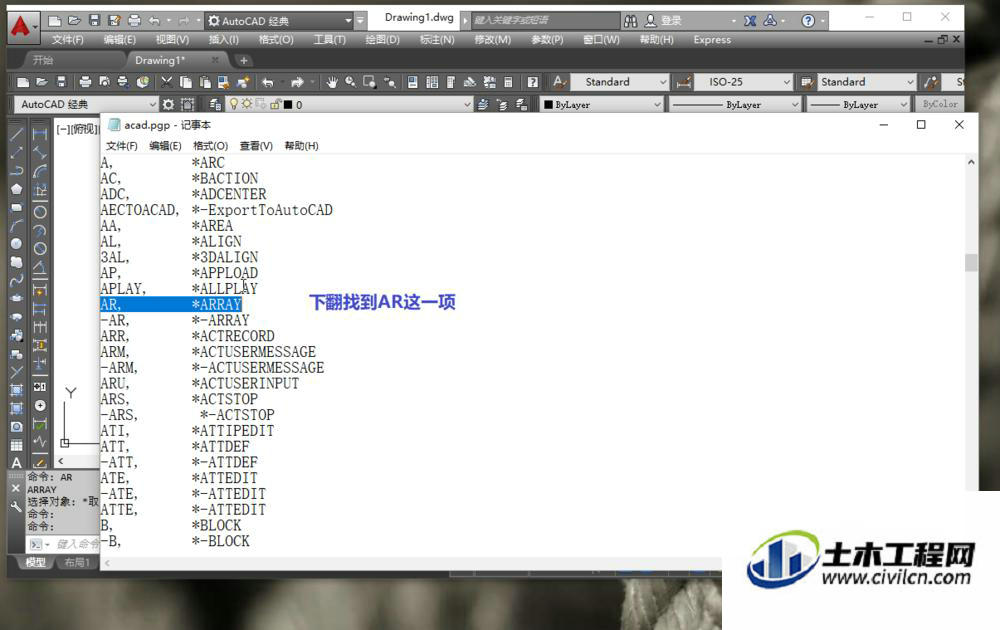This screenshot has height=630, width=1000.
Task: Click the Match Properties icon in standard toolbar
Action: click(243, 82)
